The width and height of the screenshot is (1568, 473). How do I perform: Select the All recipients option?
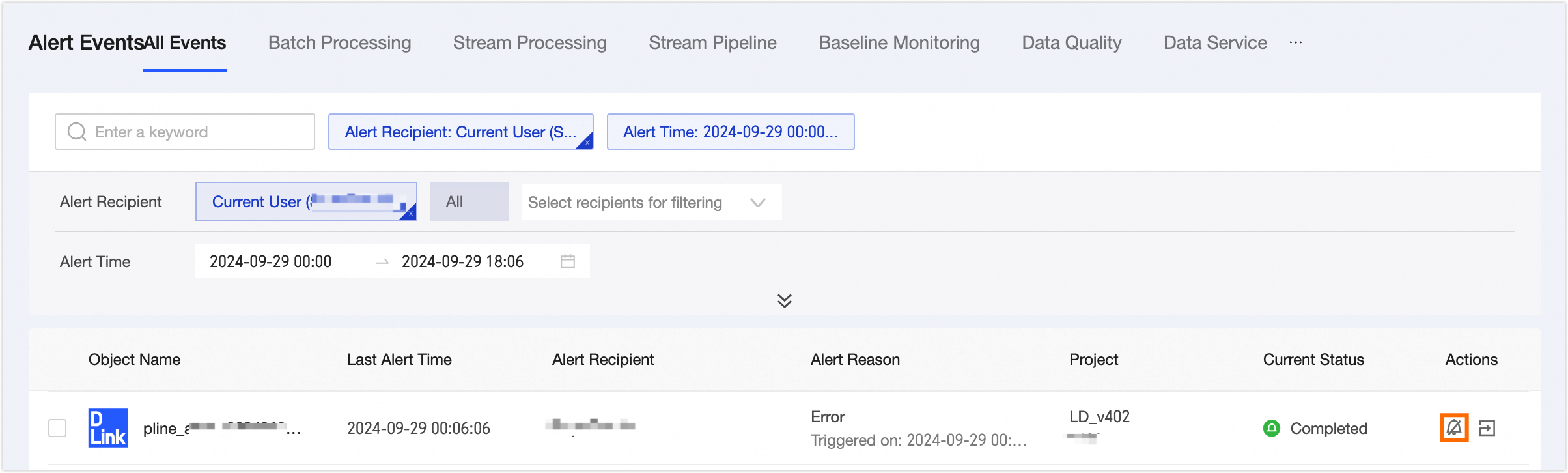tap(468, 201)
